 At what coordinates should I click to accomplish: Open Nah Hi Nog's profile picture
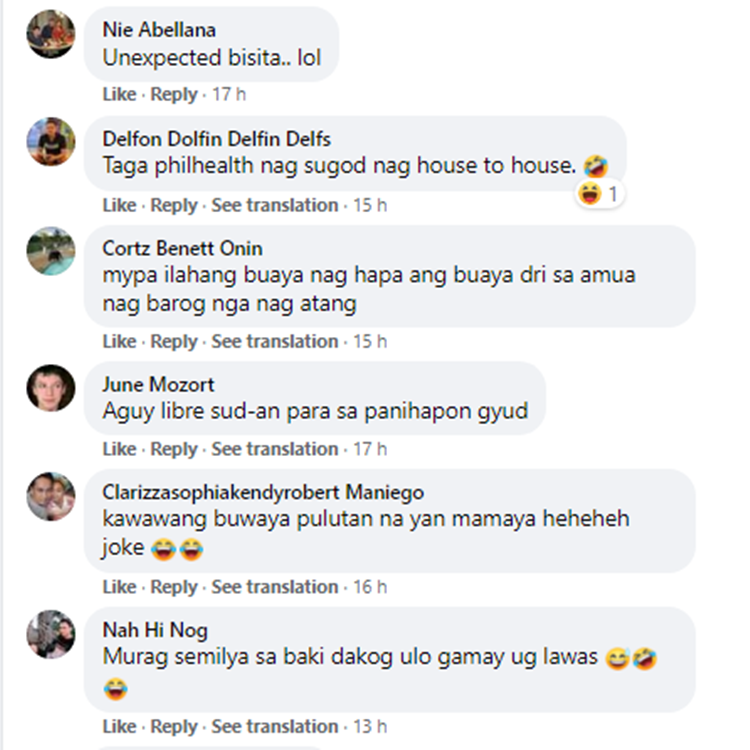[x=51, y=634]
